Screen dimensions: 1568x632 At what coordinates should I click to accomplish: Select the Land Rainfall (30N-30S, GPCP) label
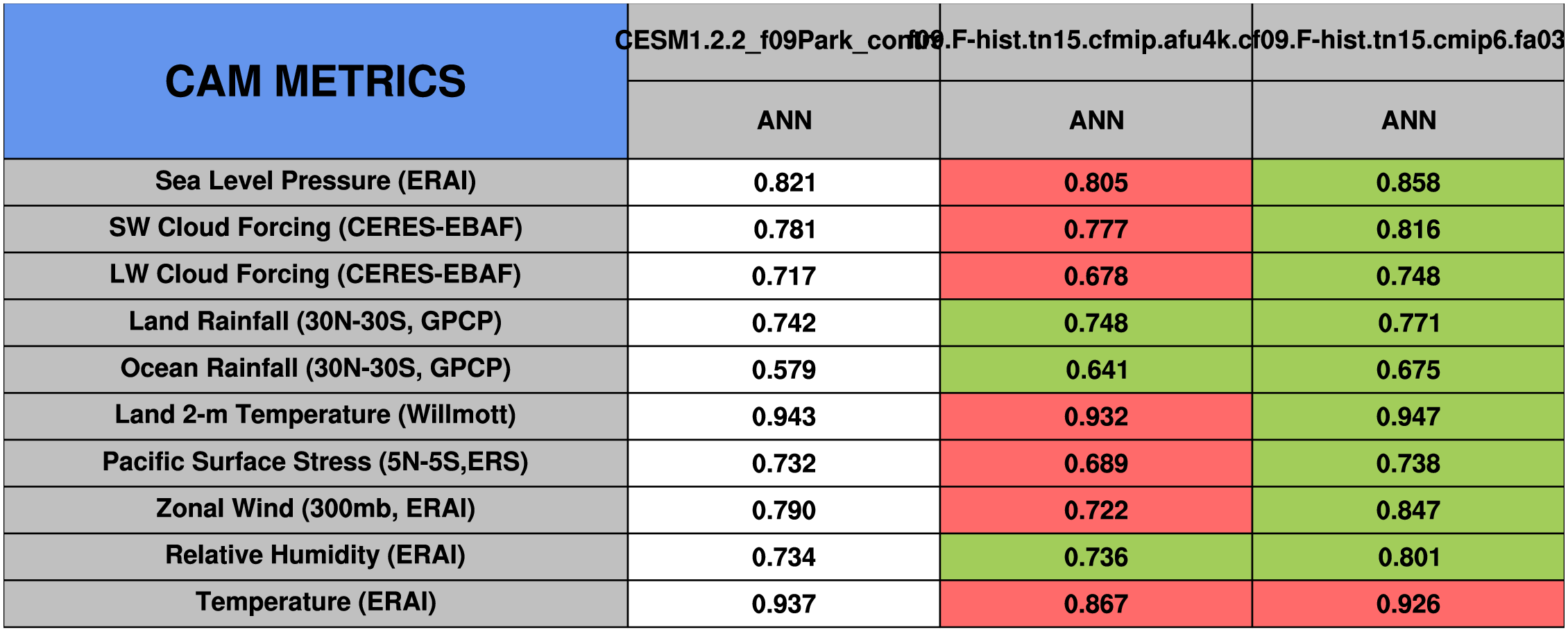coord(316,322)
